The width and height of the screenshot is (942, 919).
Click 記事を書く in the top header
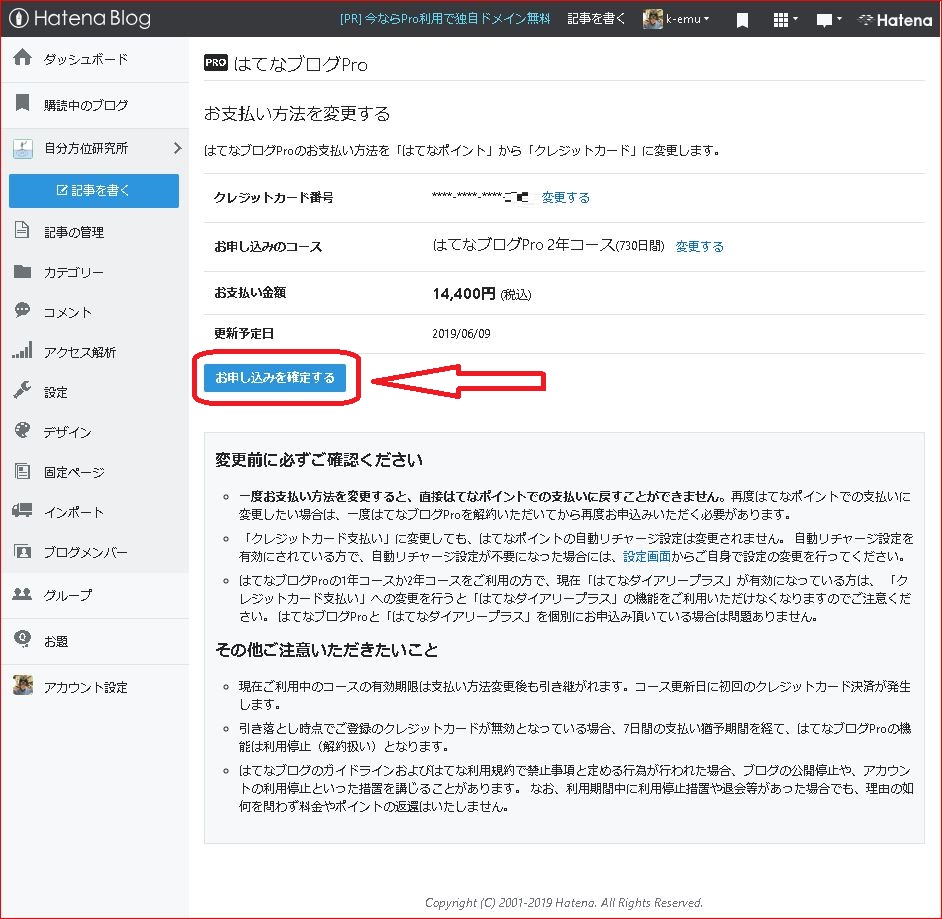point(596,19)
